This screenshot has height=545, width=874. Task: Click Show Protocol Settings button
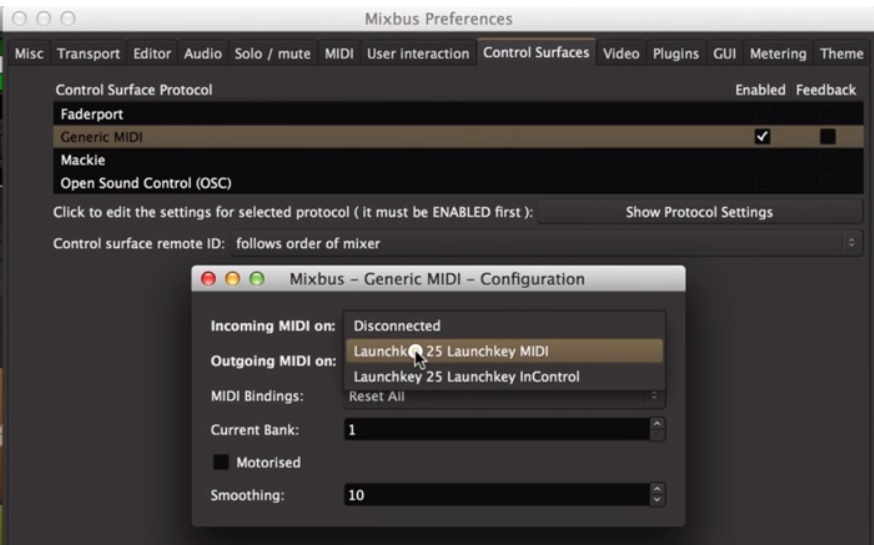[x=699, y=212]
